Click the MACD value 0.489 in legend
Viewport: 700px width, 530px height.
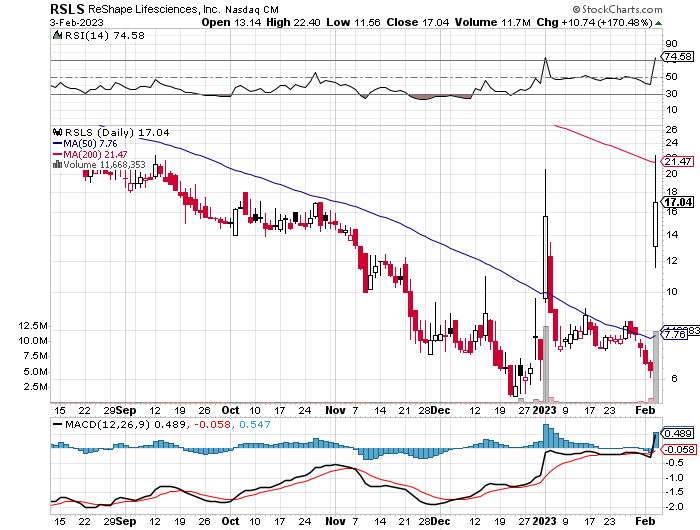(170, 424)
